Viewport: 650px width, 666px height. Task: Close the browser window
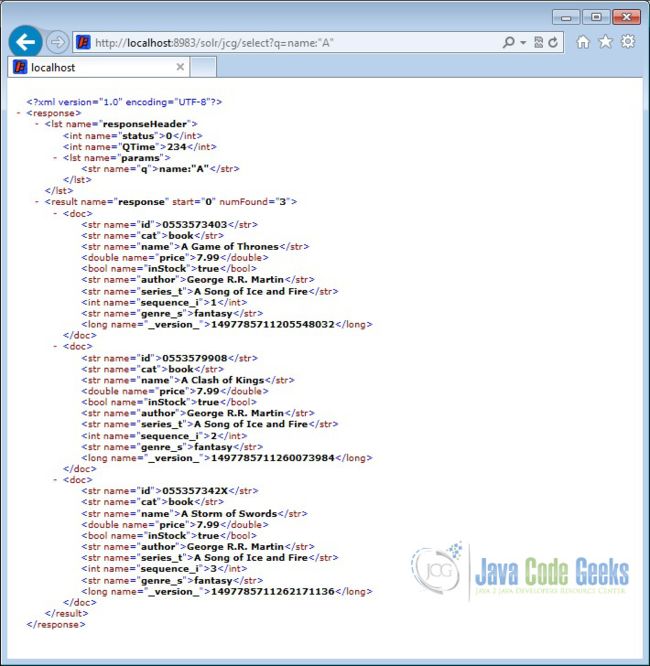click(626, 17)
